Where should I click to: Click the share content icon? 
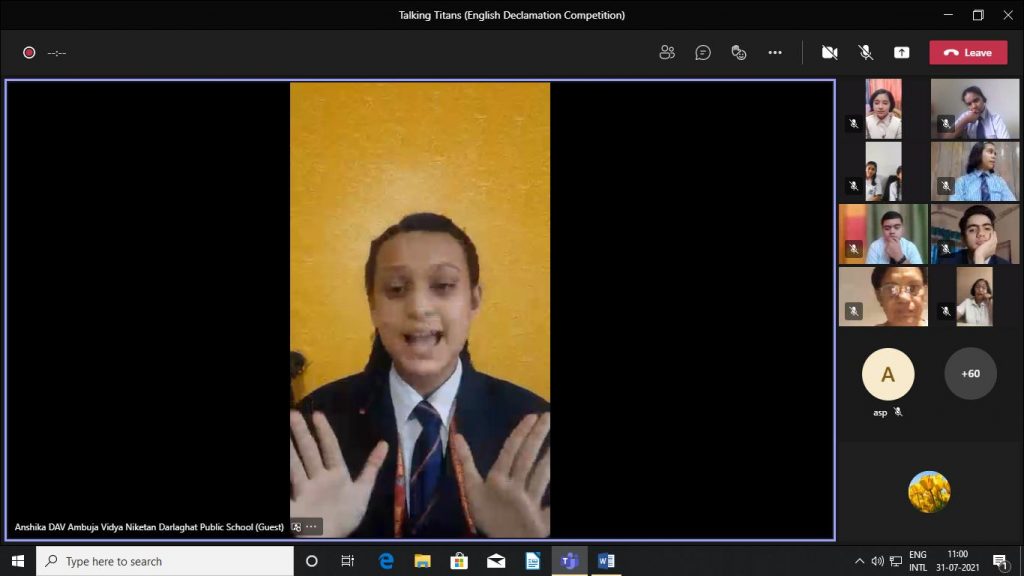tap(901, 52)
